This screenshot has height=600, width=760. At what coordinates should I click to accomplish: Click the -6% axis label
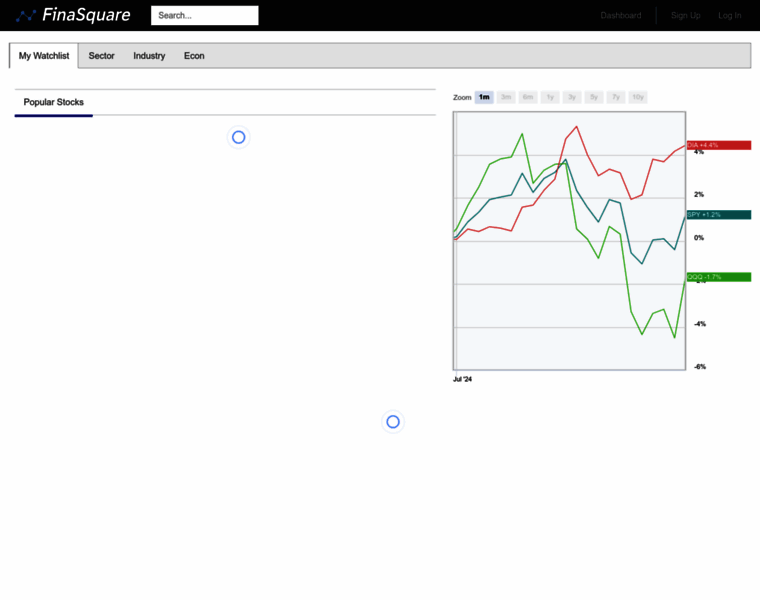click(x=699, y=366)
